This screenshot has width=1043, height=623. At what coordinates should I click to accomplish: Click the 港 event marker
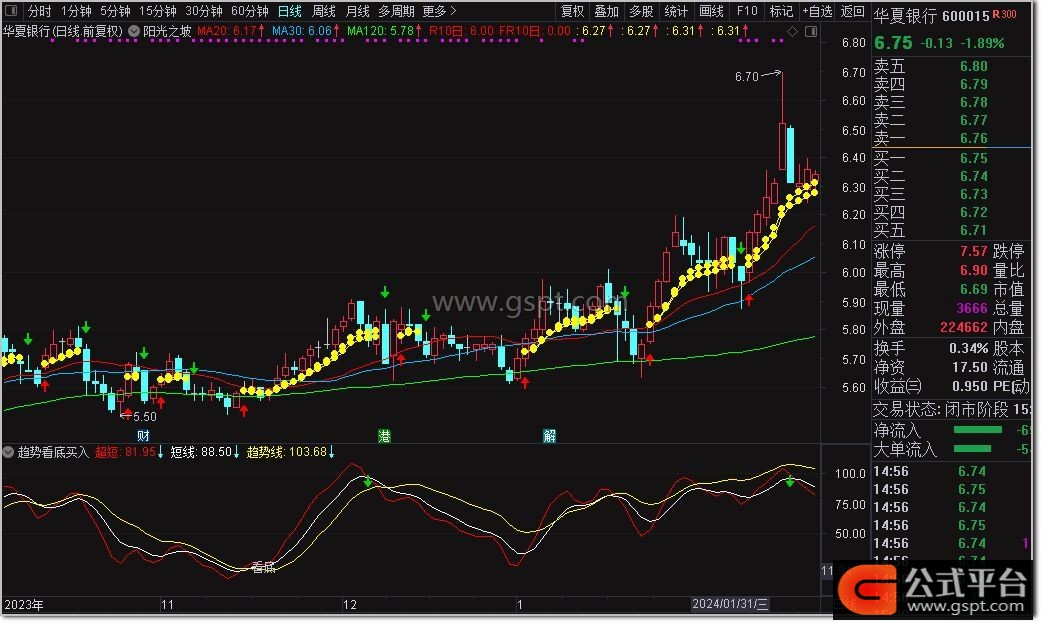(384, 436)
